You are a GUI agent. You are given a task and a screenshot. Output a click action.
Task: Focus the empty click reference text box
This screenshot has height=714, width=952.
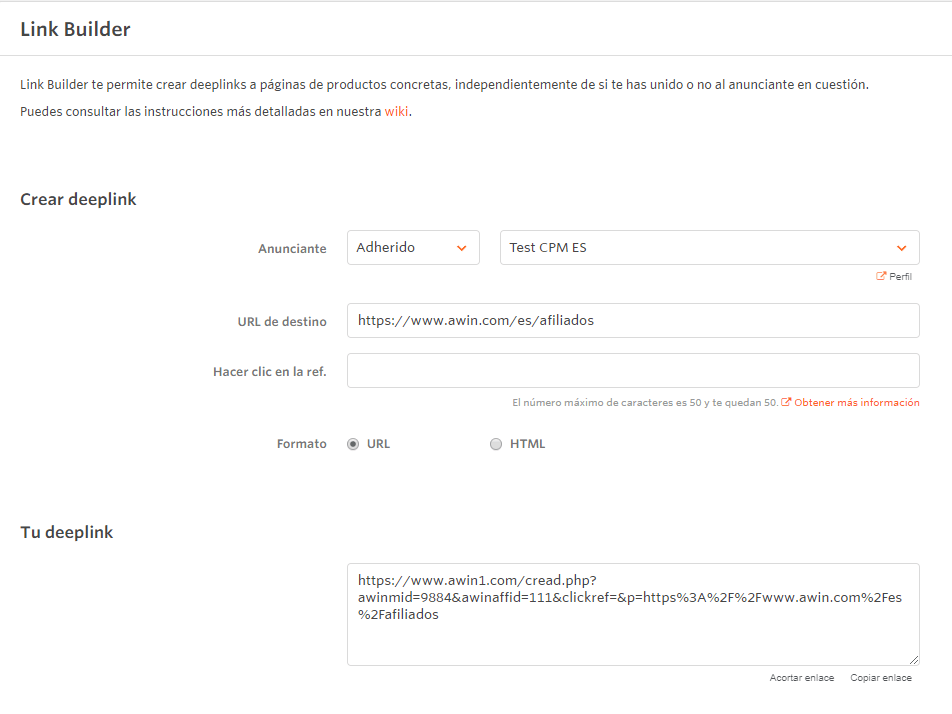click(x=632, y=371)
